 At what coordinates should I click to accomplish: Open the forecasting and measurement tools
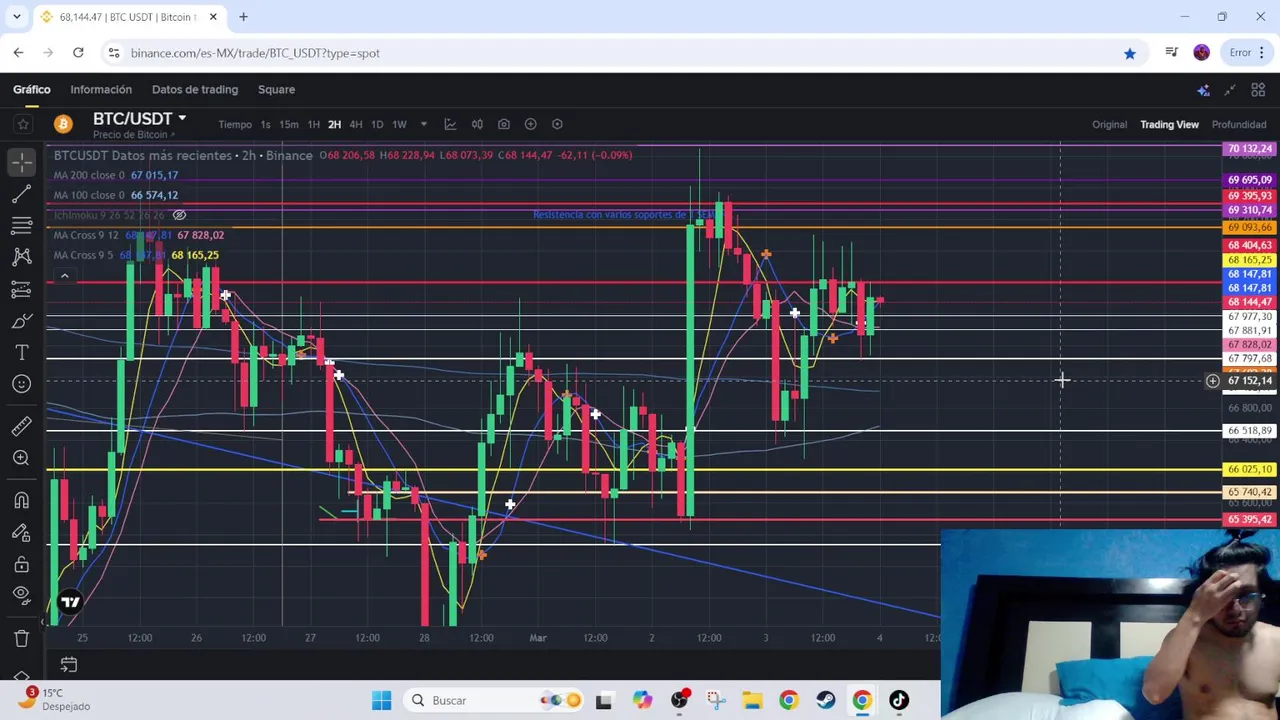tap(22, 289)
